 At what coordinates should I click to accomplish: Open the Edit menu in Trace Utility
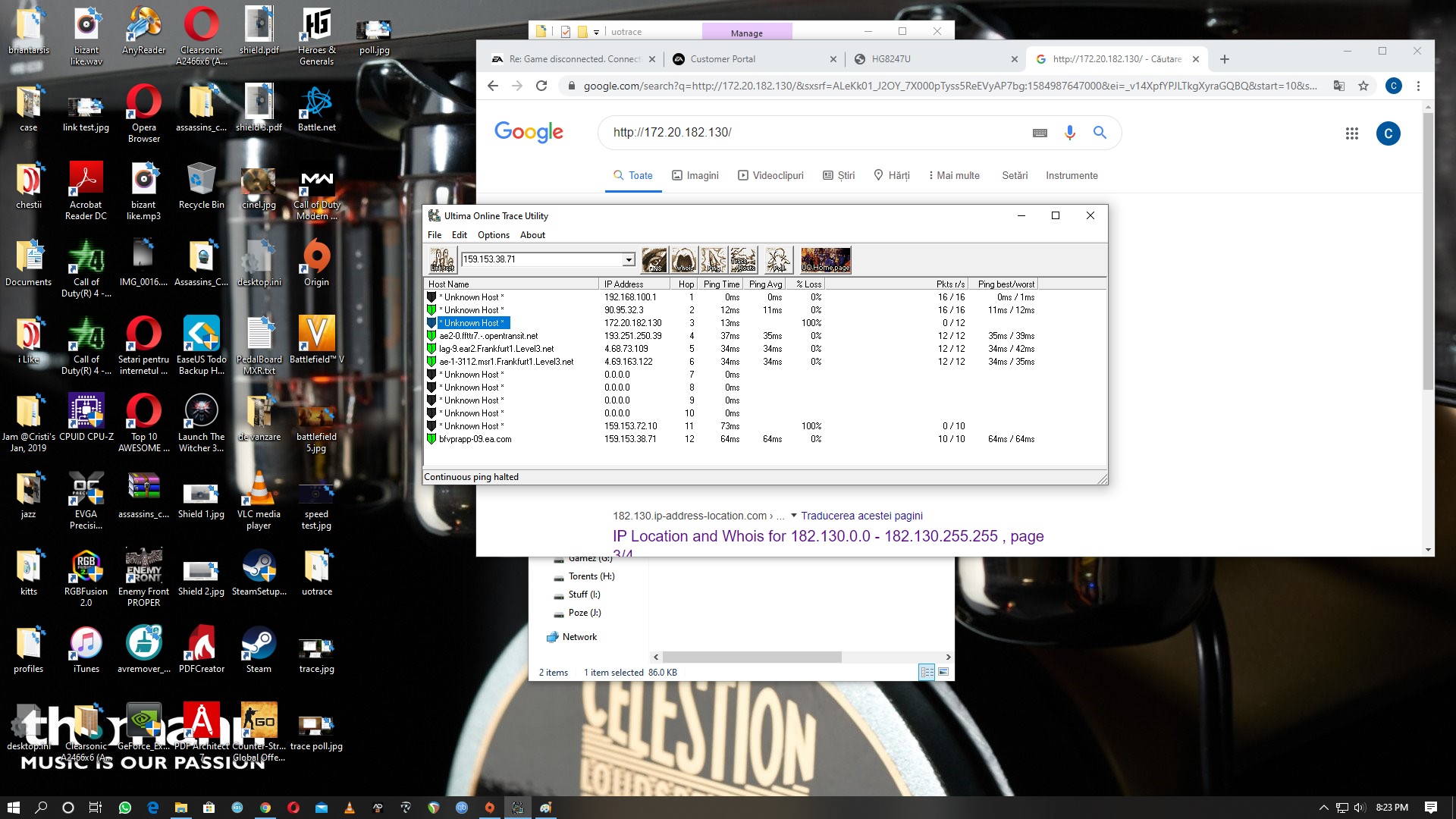tap(460, 235)
